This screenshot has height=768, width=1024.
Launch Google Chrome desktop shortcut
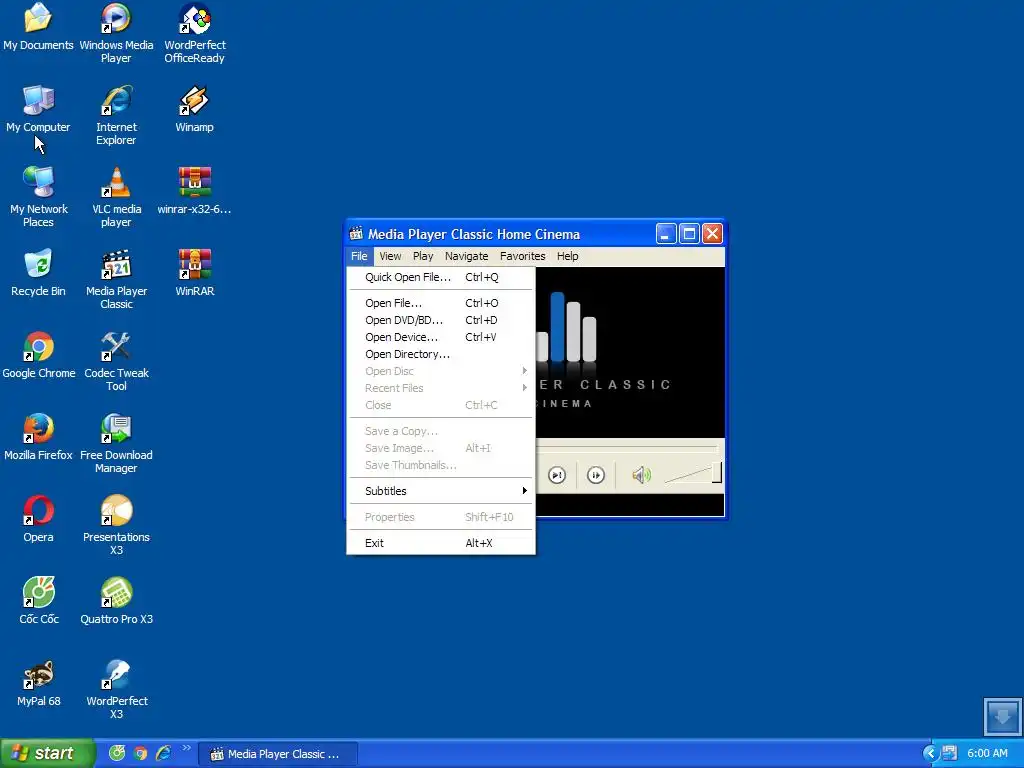(38, 355)
